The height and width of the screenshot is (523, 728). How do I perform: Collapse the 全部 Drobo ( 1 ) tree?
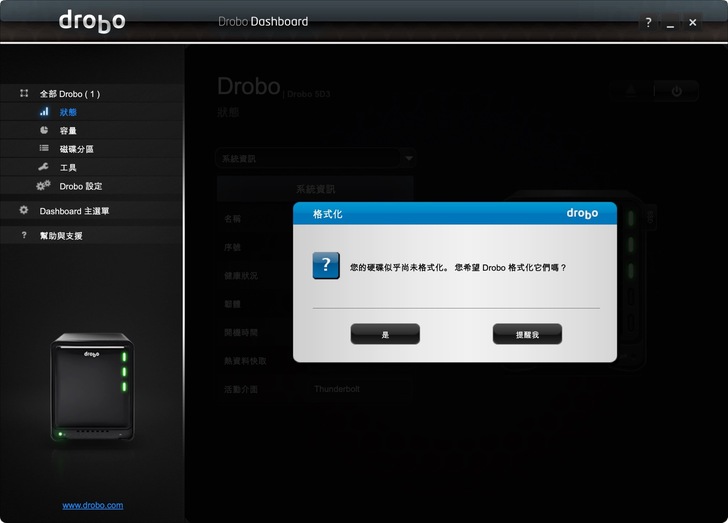click(x=24, y=93)
